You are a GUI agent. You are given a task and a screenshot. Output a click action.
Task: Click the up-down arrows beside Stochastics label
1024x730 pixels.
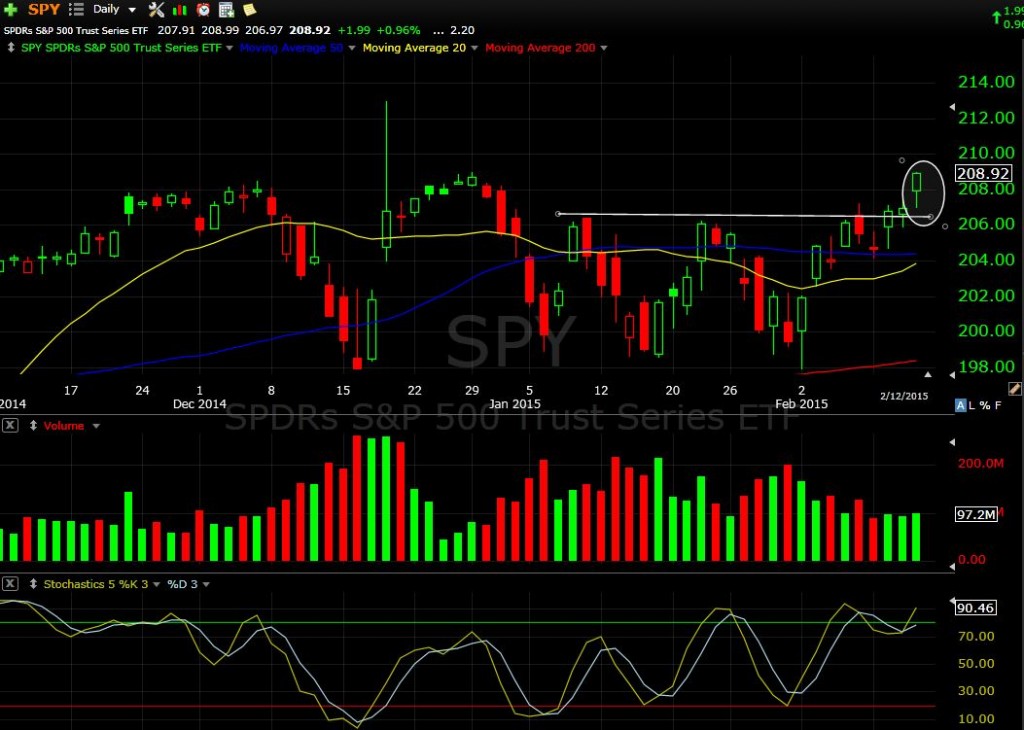tap(33, 584)
